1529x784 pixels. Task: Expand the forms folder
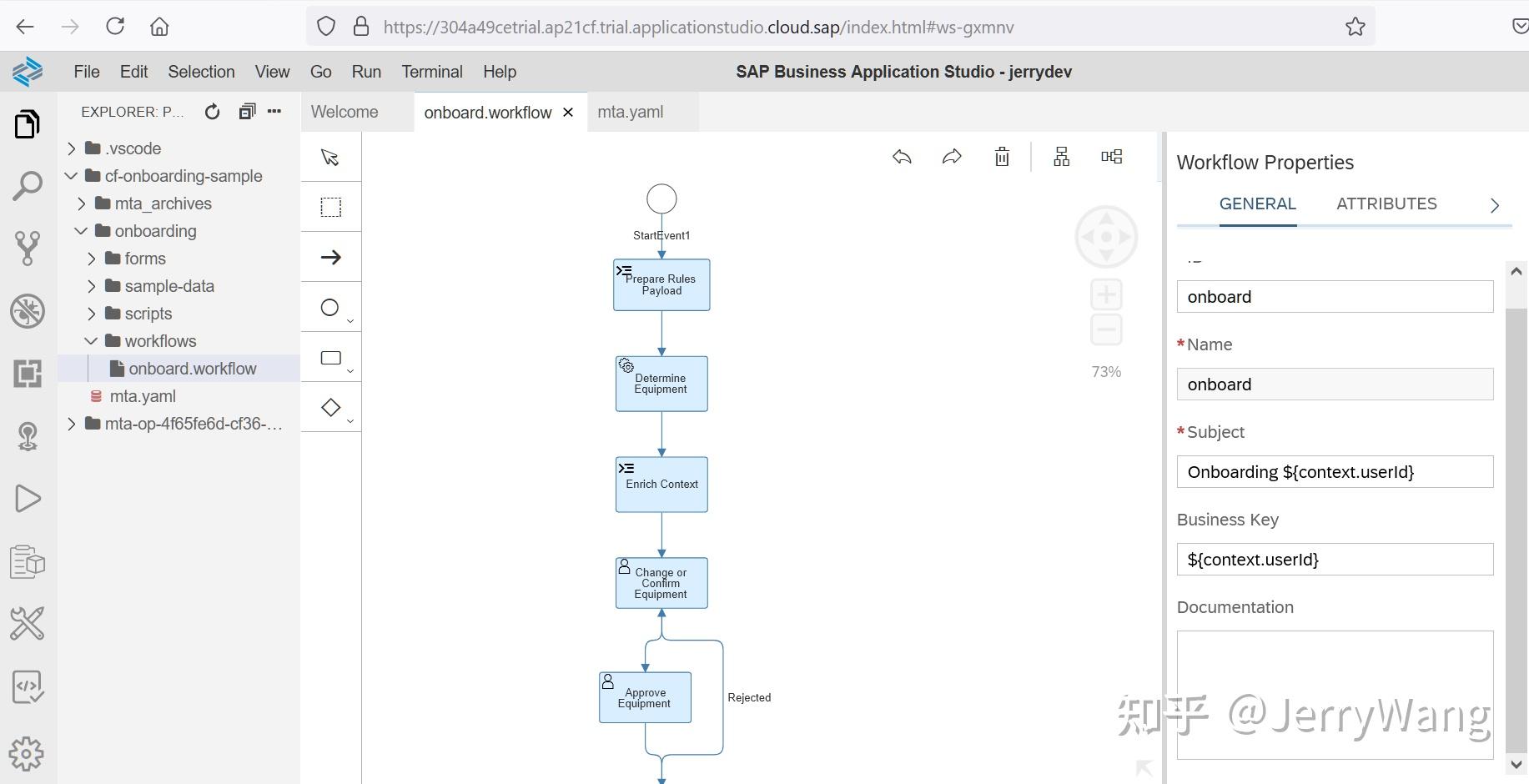coord(92,259)
